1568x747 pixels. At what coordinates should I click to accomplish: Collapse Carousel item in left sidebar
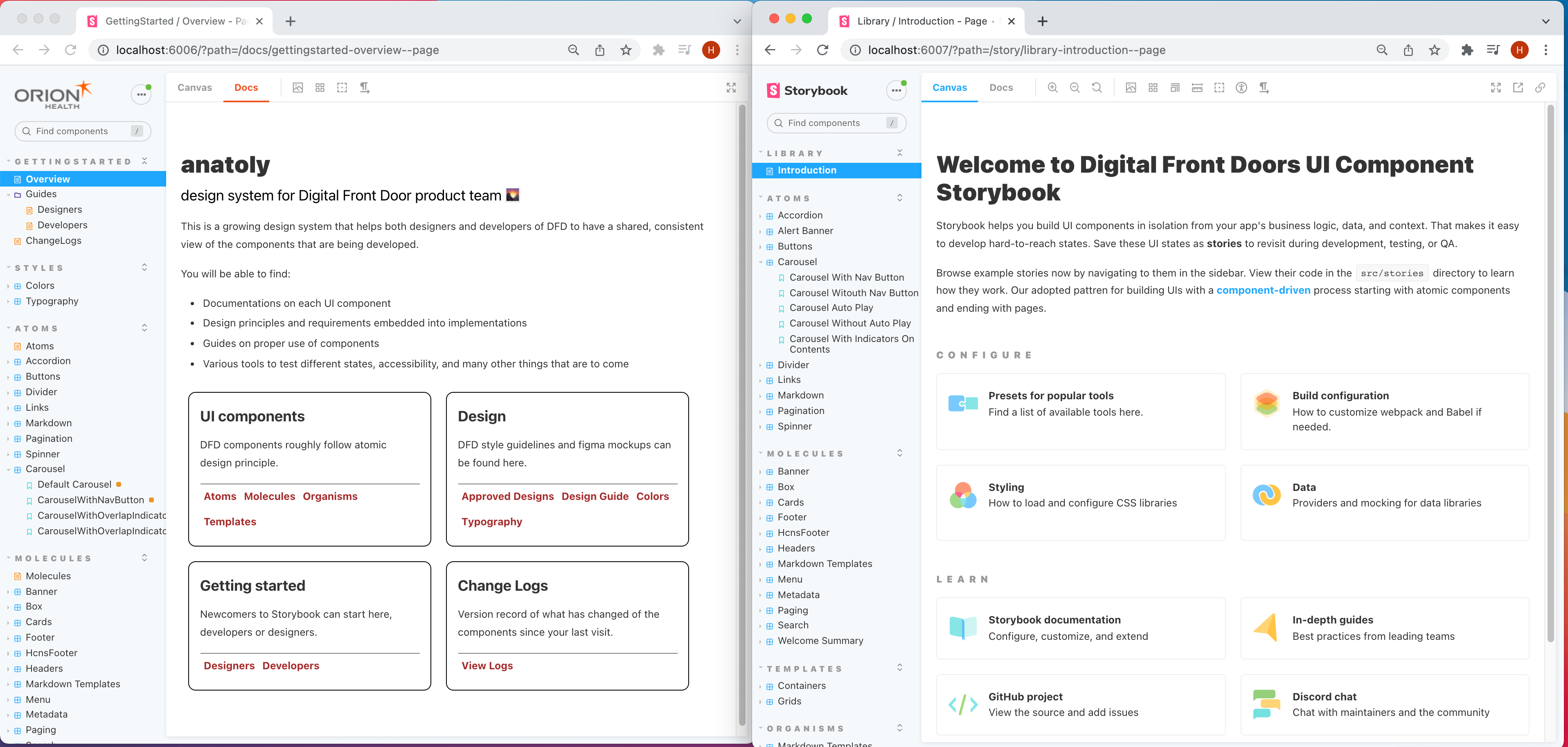tap(45, 469)
